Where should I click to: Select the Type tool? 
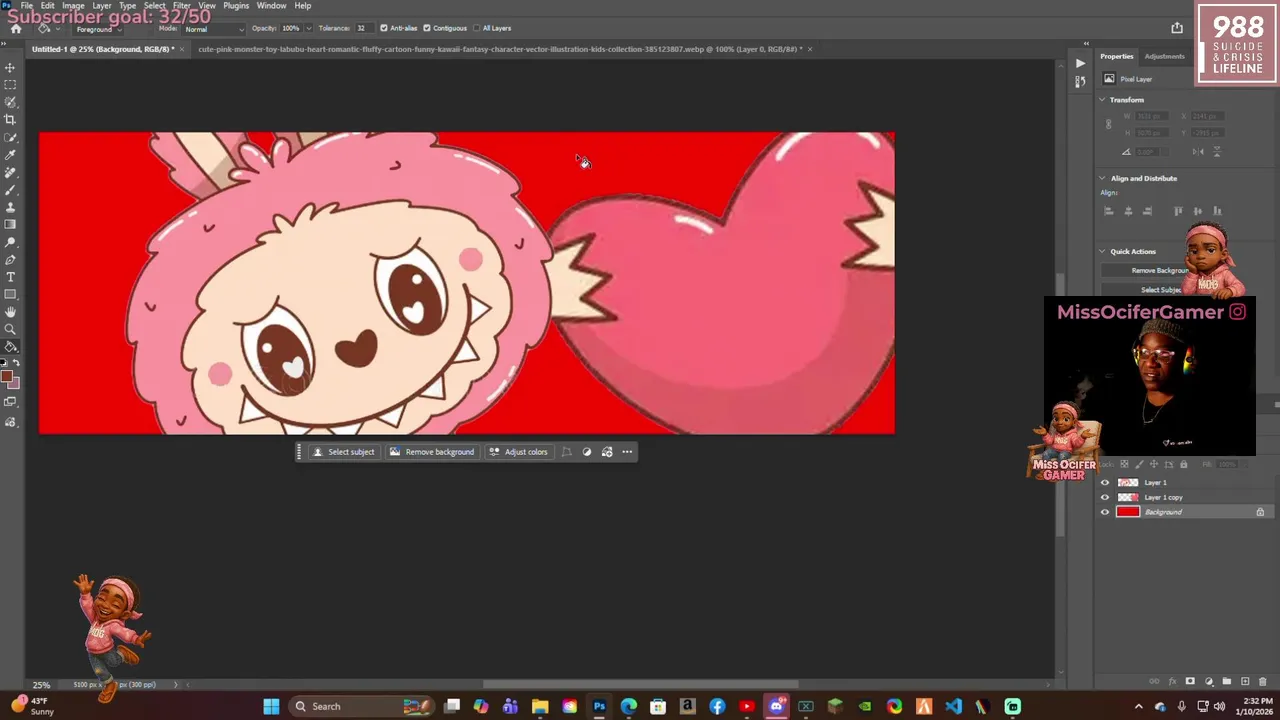pyautogui.click(x=10, y=277)
